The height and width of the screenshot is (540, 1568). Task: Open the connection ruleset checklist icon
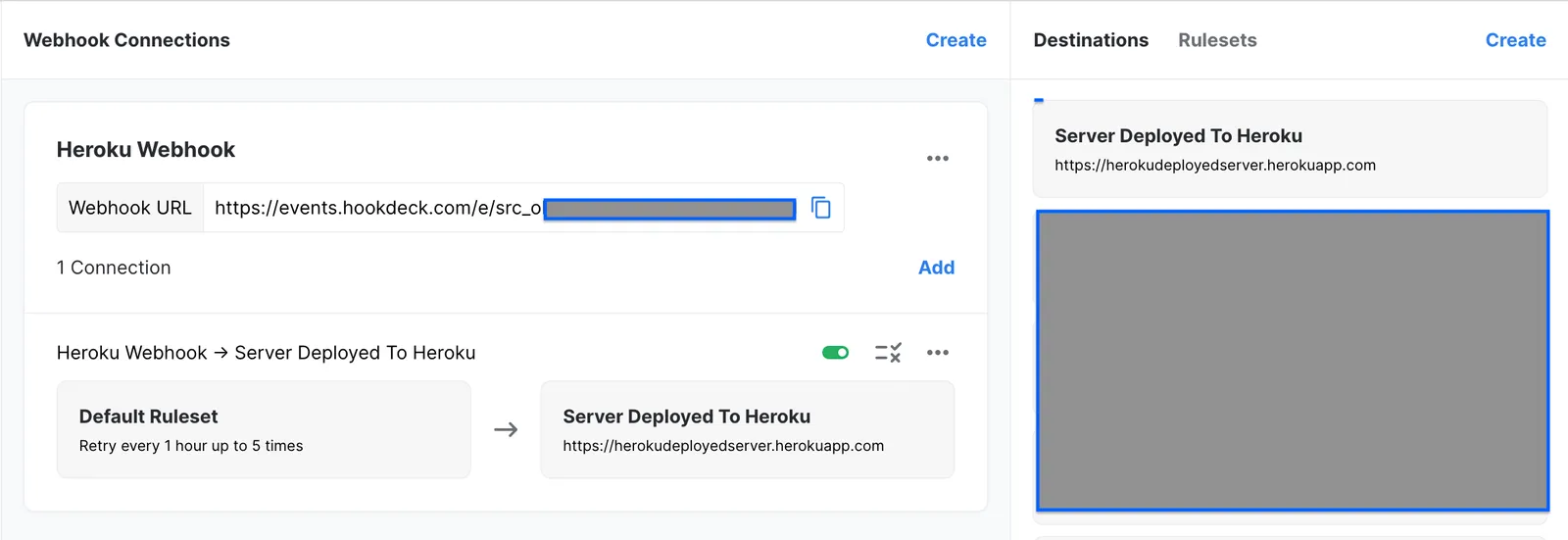click(x=888, y=353)
